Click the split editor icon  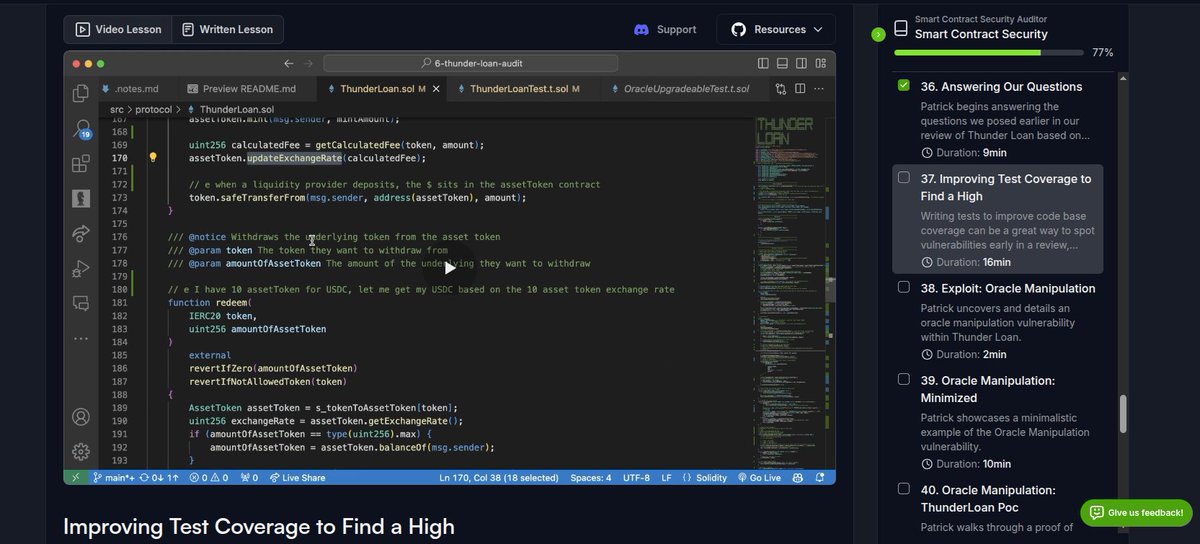(x=802, y=89)
